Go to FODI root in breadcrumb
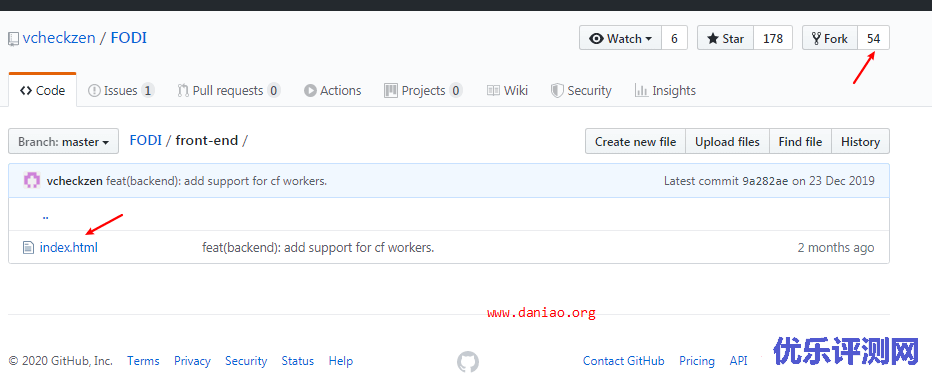Image resolution: width=932 pixels, height=378 pixels. pos(146,141)
